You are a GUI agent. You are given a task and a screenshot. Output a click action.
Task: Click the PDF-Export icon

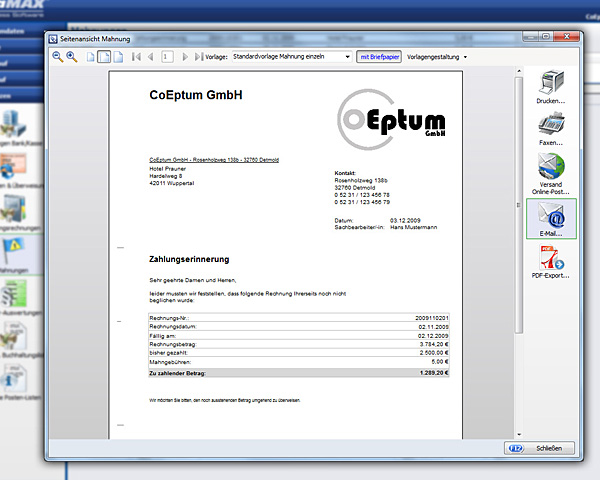click(x=551, y=258)
